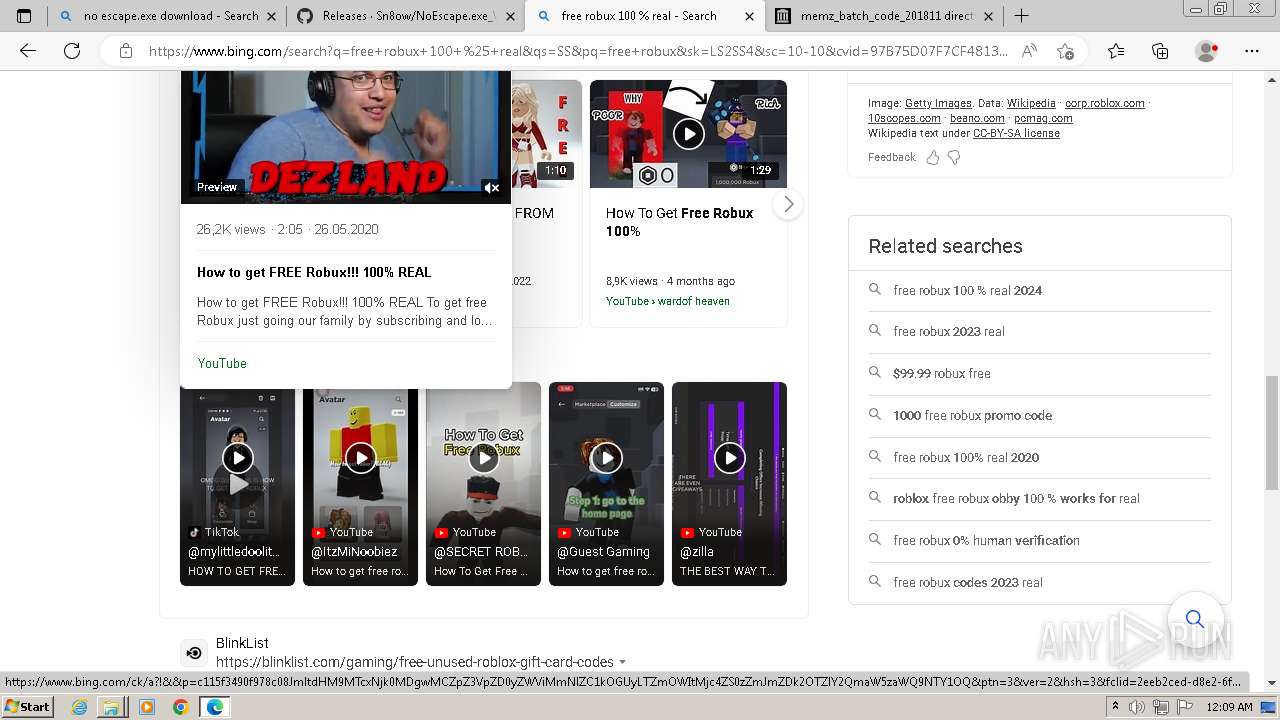Launch Internet Explorer from taskbar
Image resolution: width=1280 pixels, height=720 pixels.
(x=80, y=707)
